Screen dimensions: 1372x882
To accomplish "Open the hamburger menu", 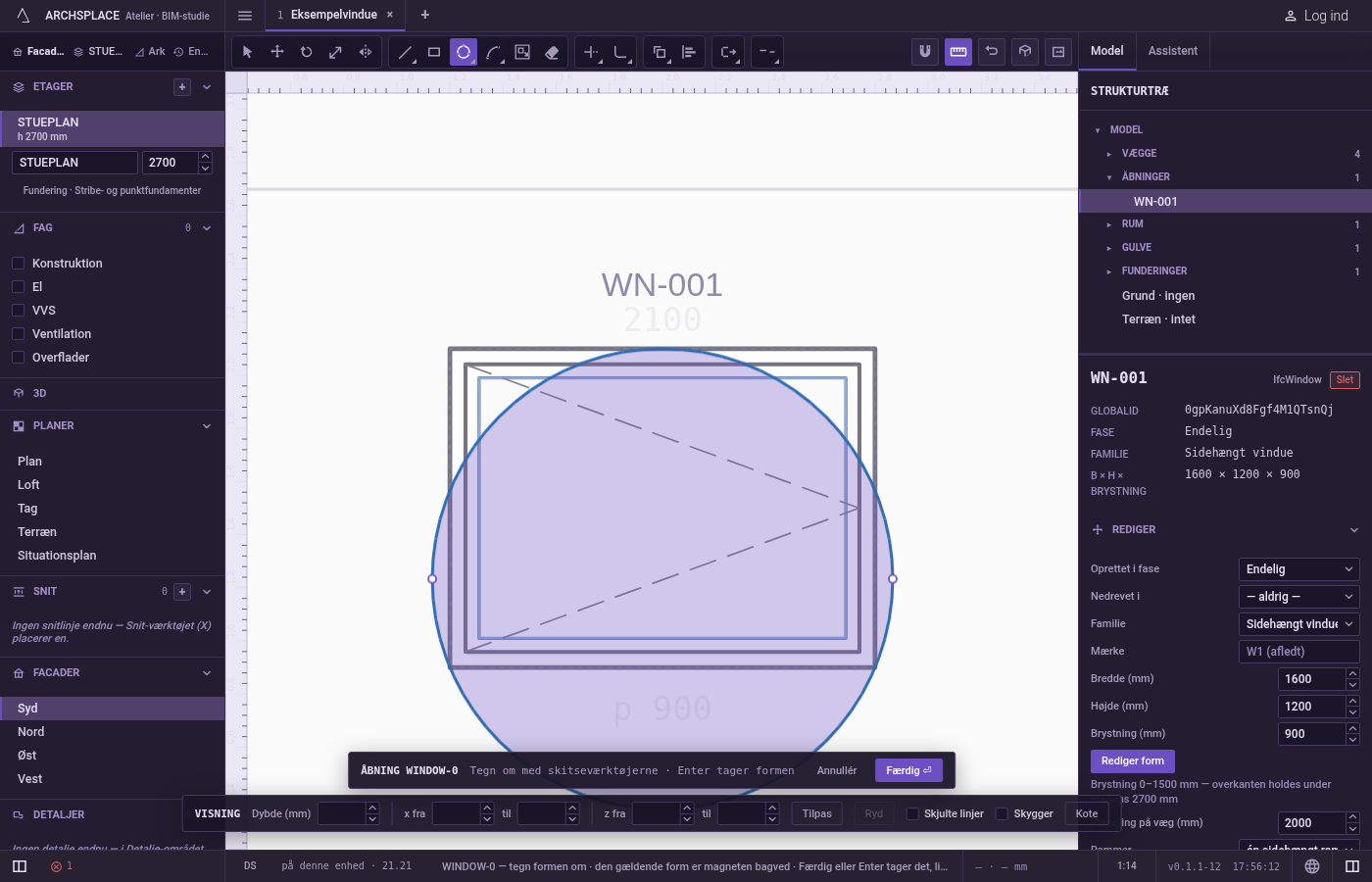I will pyautogui.click(x=245, y=15).
